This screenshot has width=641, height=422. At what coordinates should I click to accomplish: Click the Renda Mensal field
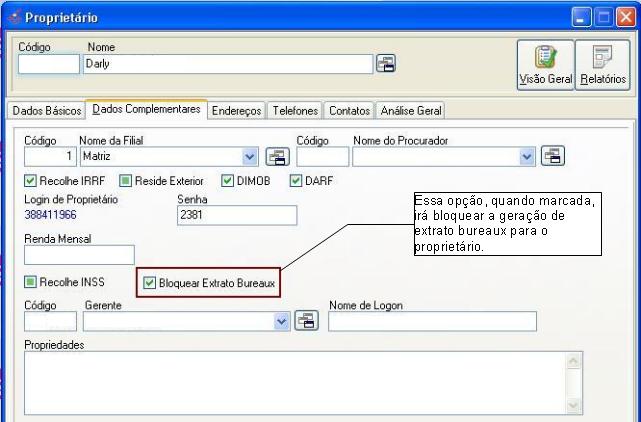(x=78, y=255)
